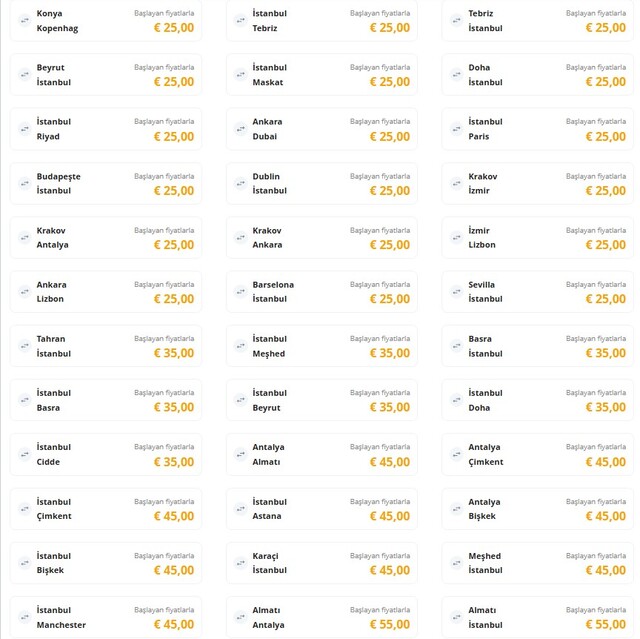Open the İstanbul to Cidde route card
The image size is (640, 639).
105,454
